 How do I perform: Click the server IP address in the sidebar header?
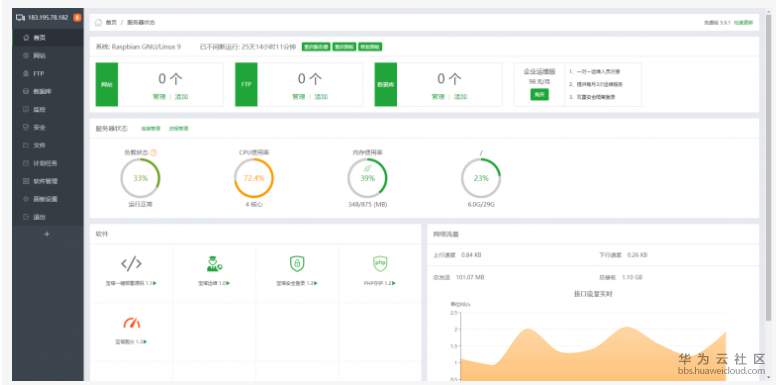tap(48, 17)
